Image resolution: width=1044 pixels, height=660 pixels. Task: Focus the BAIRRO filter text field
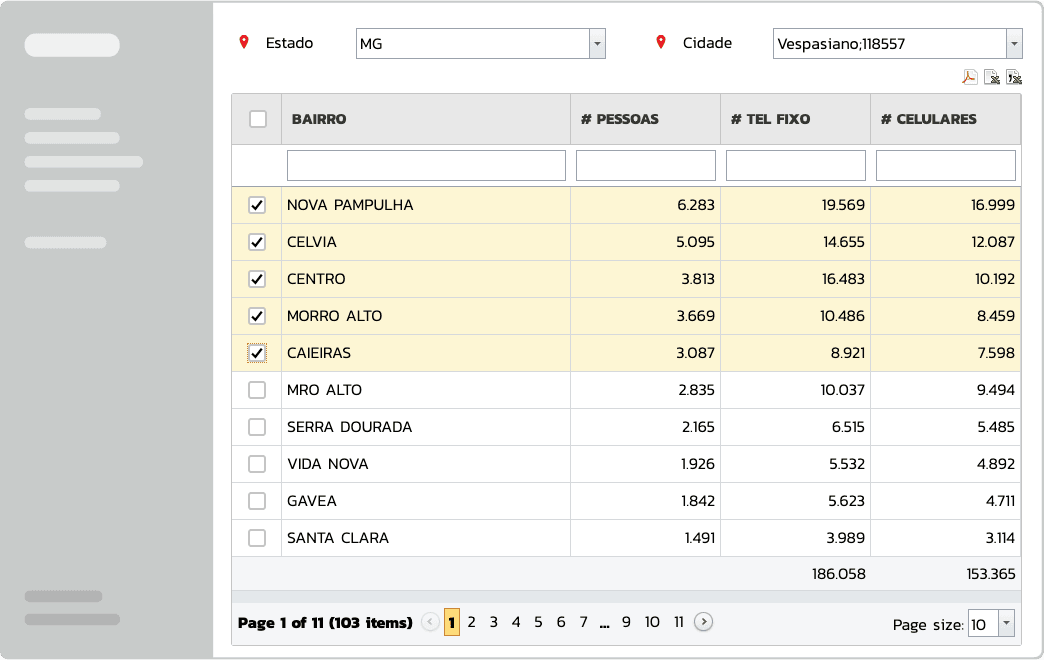pos(426,166)
